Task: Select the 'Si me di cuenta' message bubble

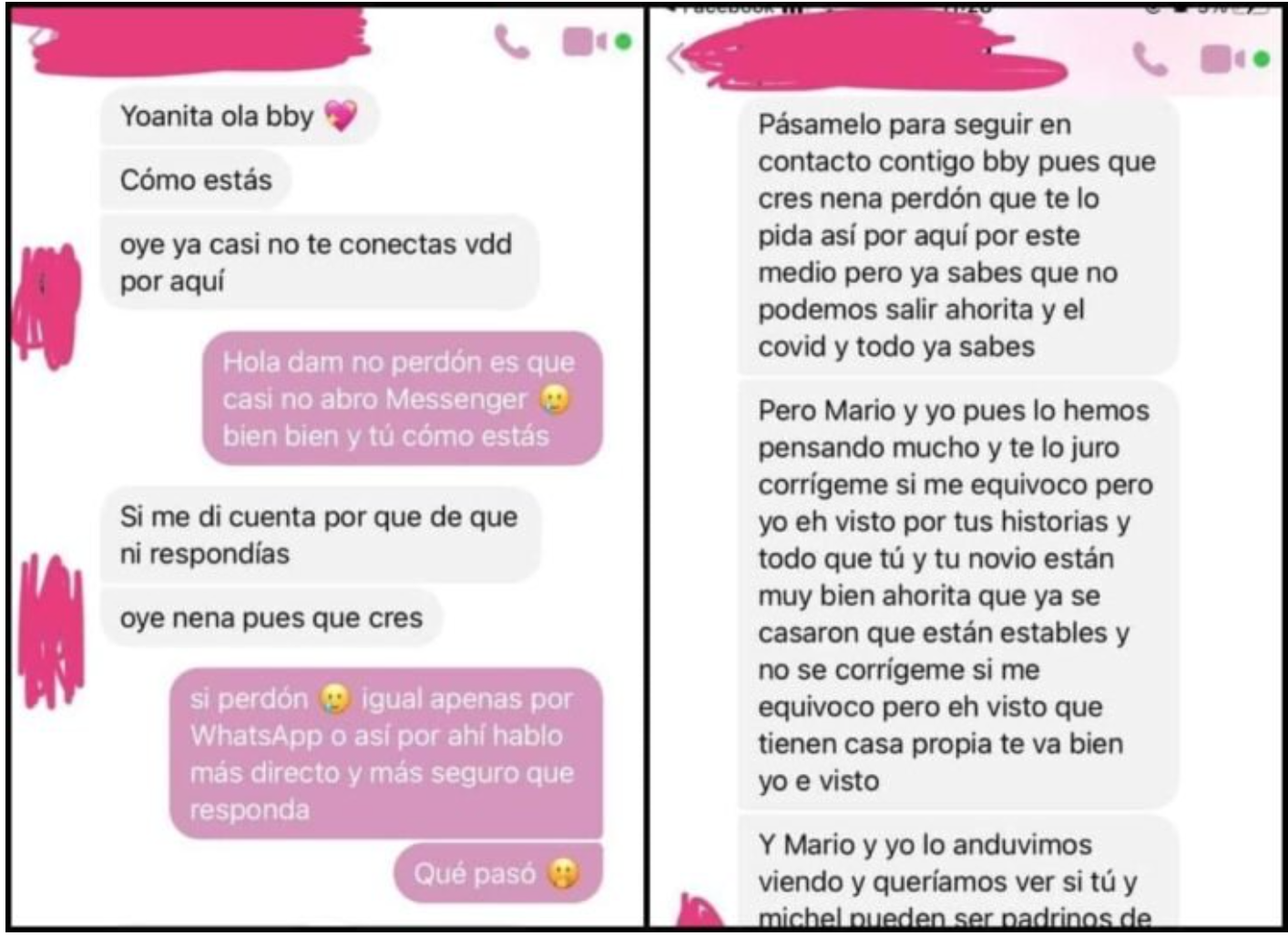Action: [320, 535]
